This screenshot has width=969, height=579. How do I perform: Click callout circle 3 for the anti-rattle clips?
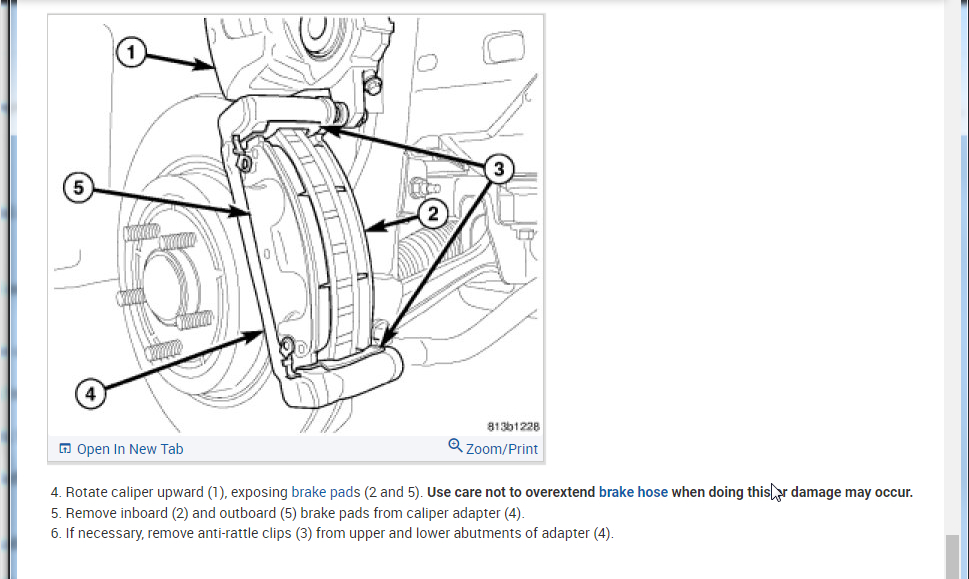tap(499, 169)
